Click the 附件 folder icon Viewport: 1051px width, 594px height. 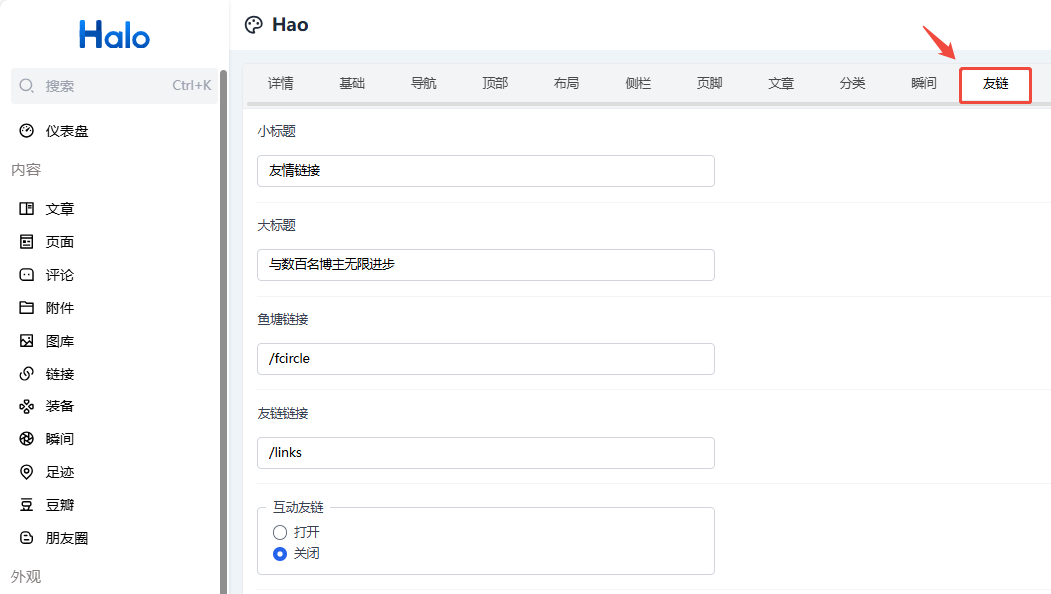pyautogui.click(x=27, y=308)
